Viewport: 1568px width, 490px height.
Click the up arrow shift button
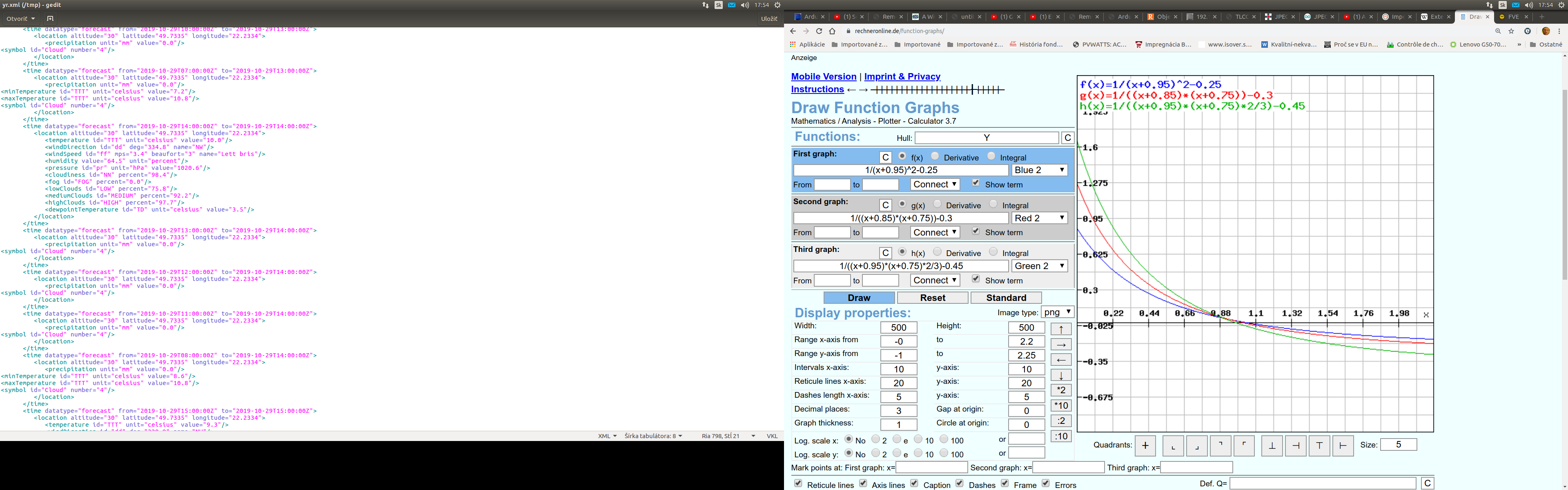[1061, 329]
